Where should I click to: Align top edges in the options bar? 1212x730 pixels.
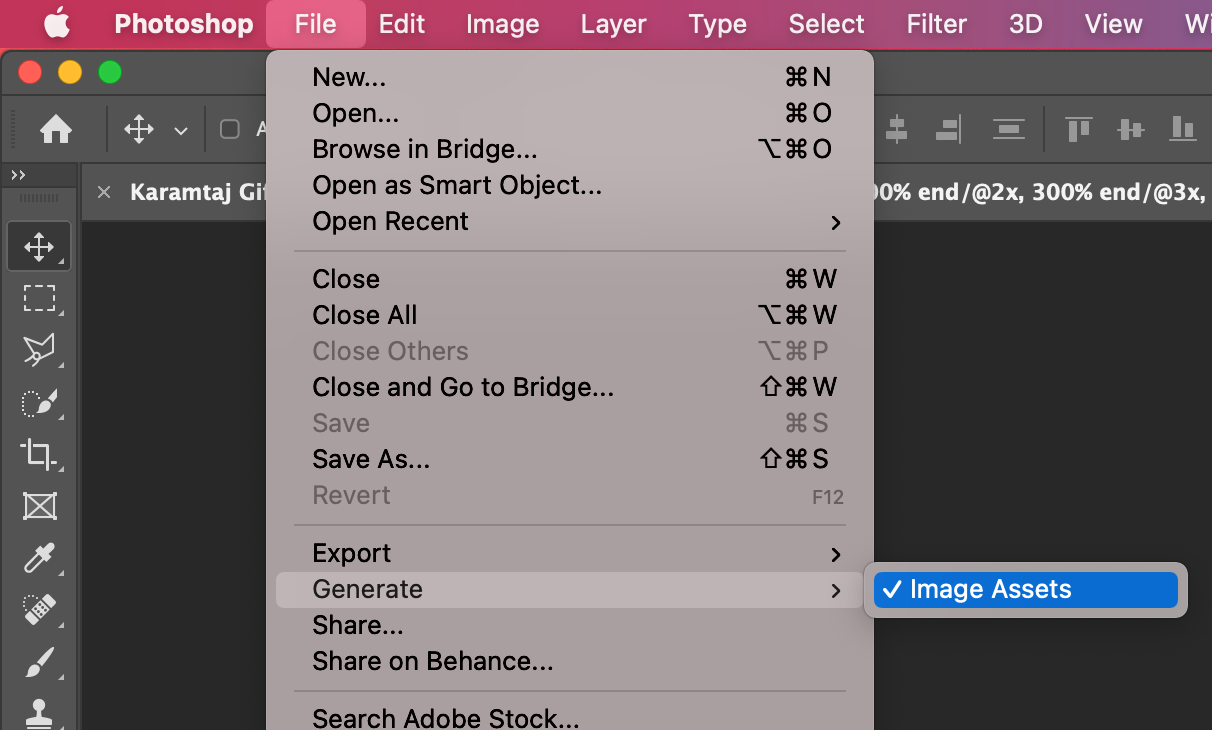tap(1078, 129)
